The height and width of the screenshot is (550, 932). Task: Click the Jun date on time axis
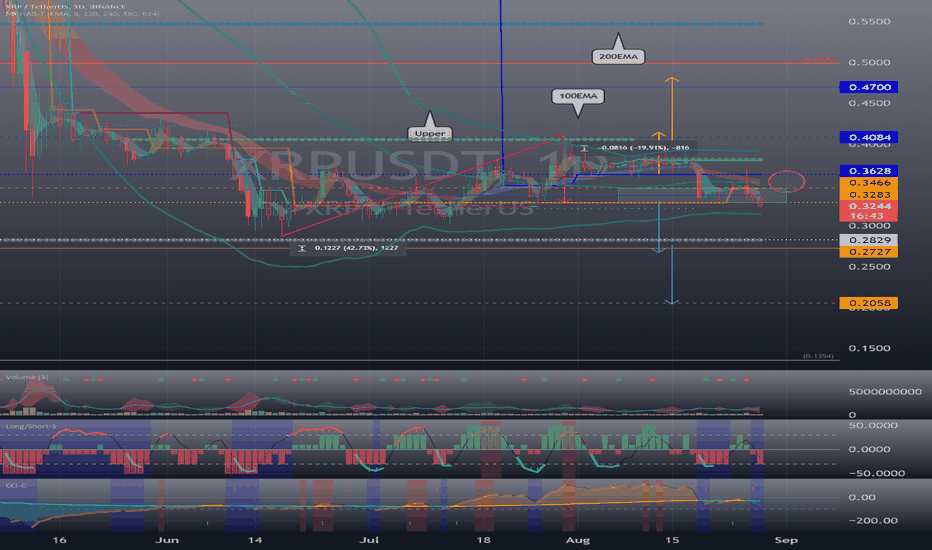[167, 540]
